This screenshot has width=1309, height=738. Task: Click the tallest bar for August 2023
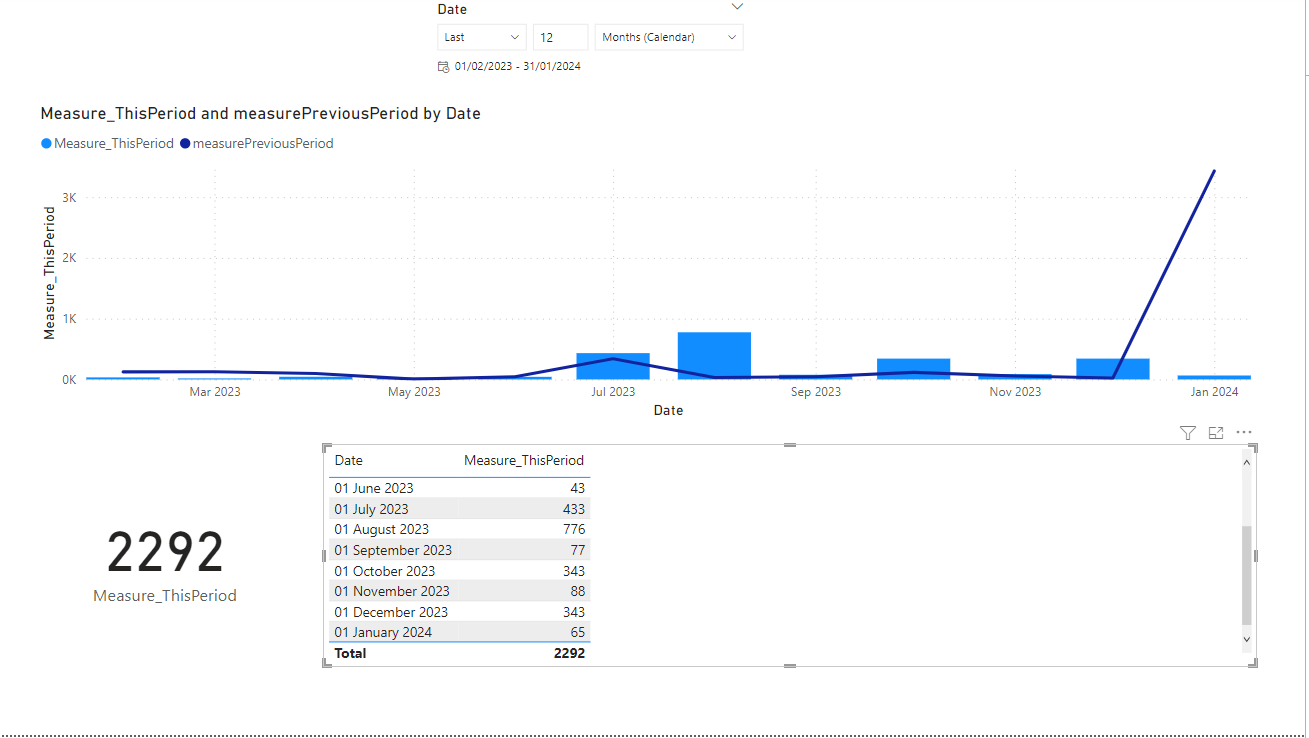(714, 356)
